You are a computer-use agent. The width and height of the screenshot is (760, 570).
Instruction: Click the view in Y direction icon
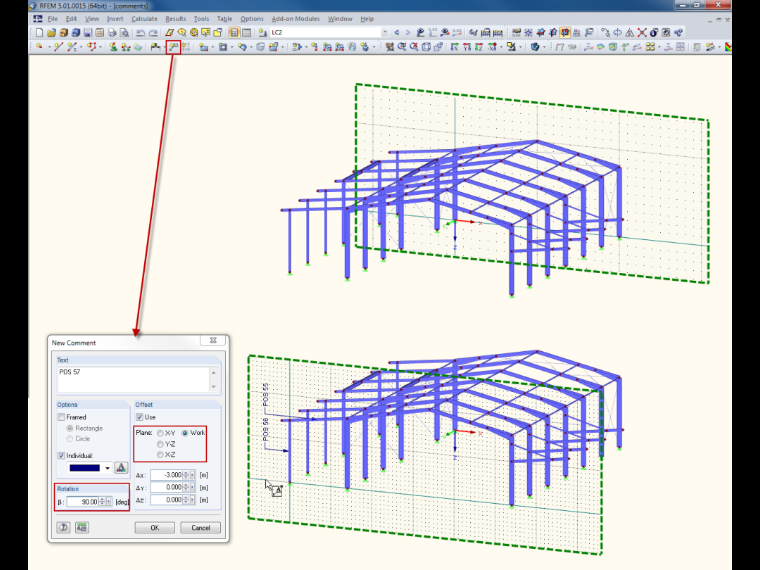[467, 47]
